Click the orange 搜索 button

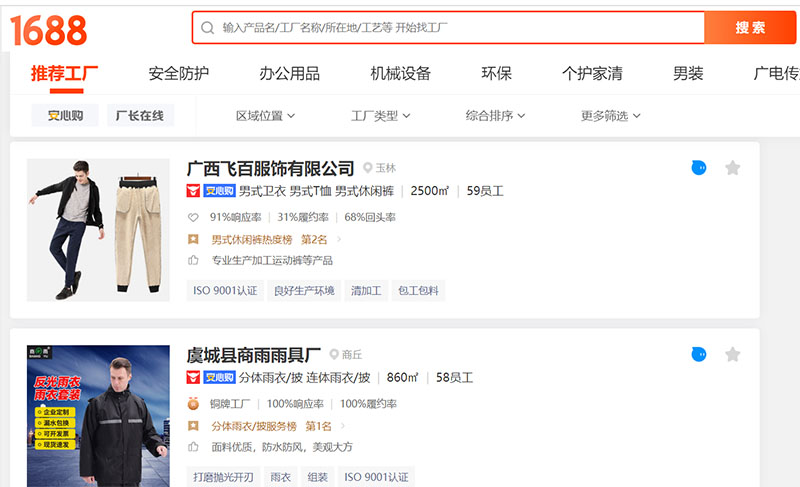pos(750,28)
